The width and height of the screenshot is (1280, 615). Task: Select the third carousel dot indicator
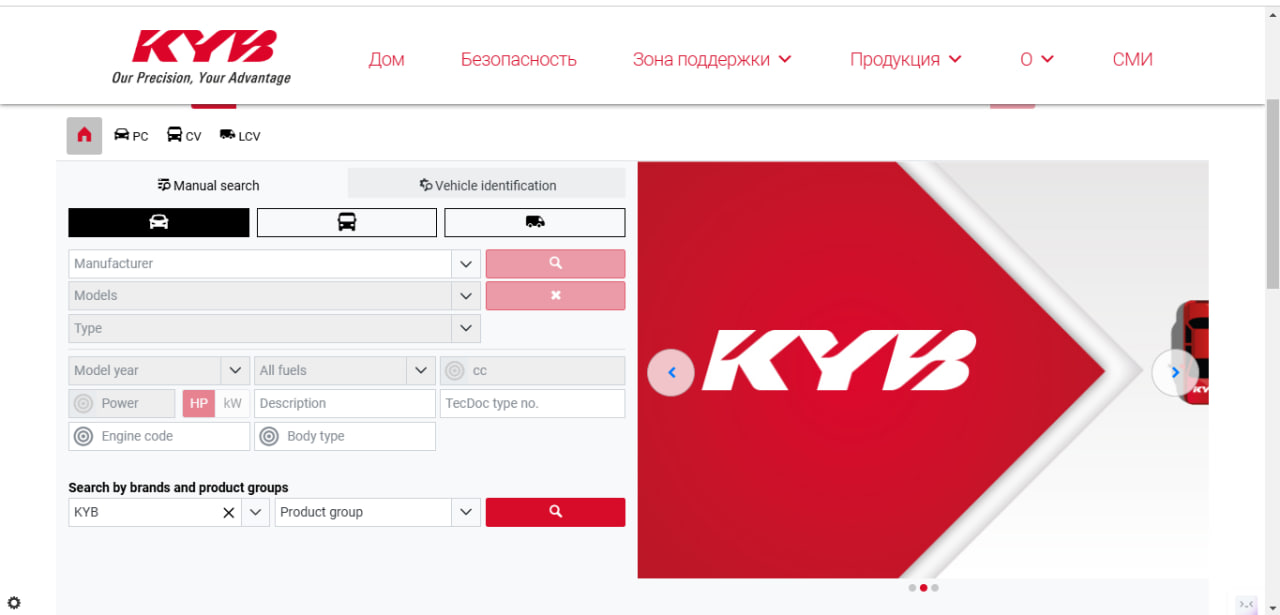(x=935, y=588)
